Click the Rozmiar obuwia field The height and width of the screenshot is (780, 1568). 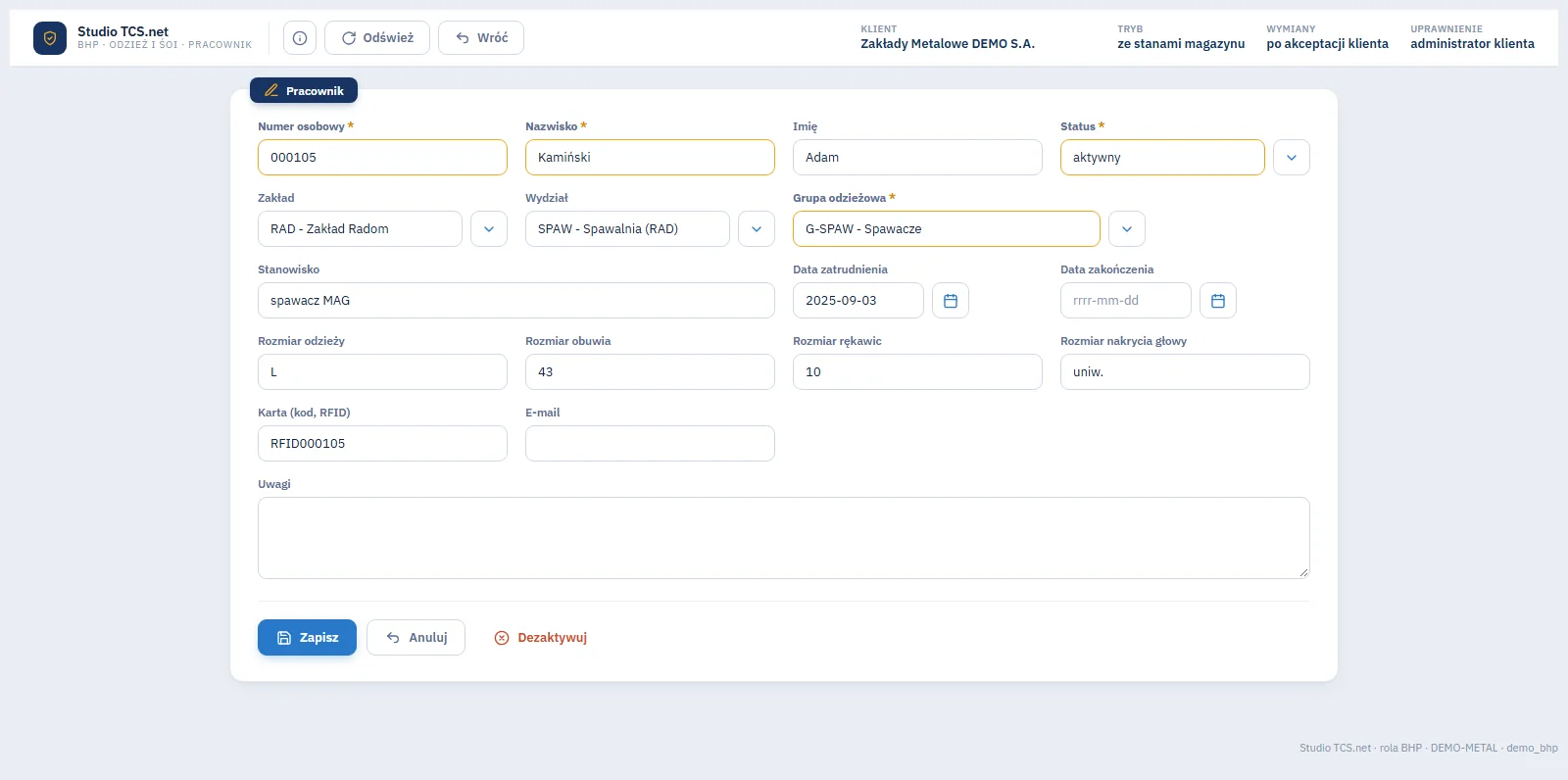(x=650, y=372)
